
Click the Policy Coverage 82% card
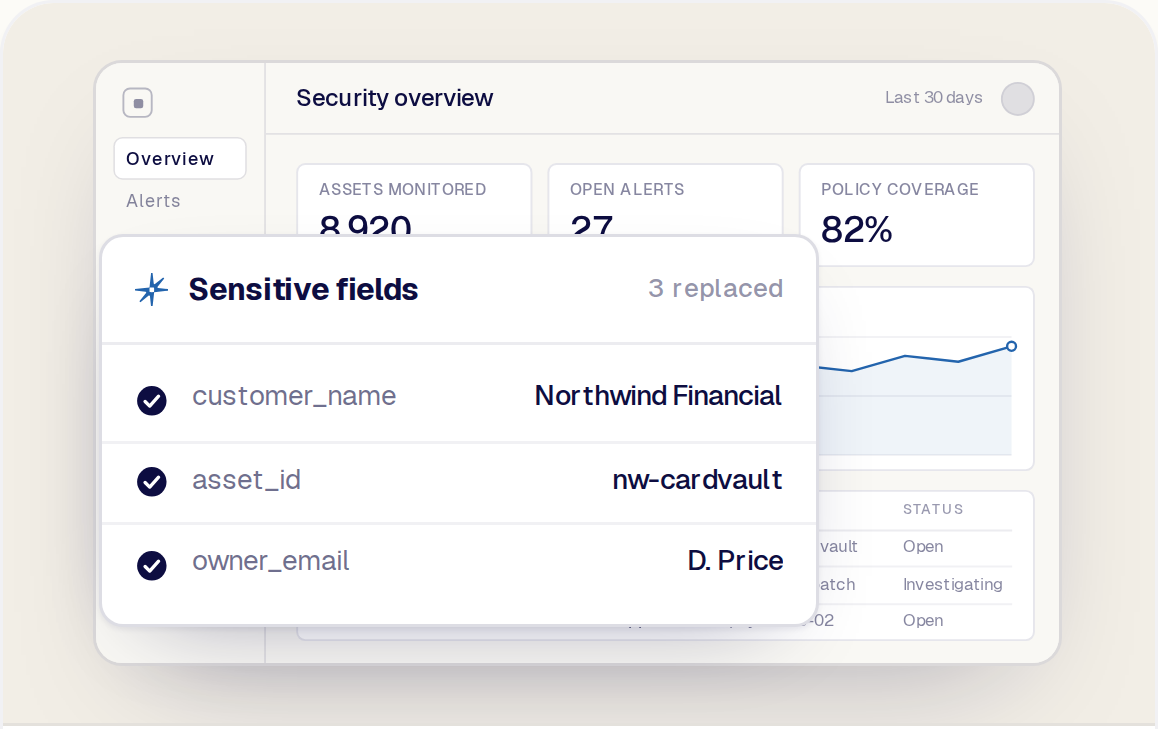(x=917, y=215)
